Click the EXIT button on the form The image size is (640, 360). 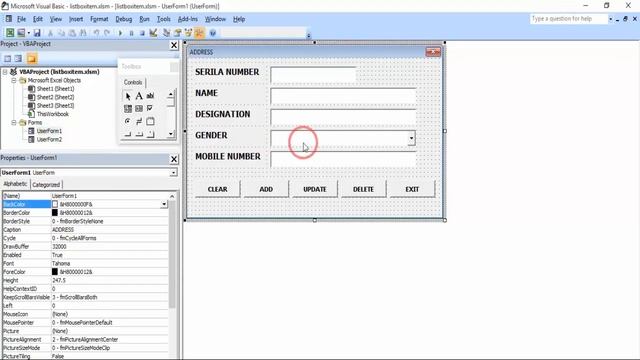pyautogui.click(x=412, y=189)
